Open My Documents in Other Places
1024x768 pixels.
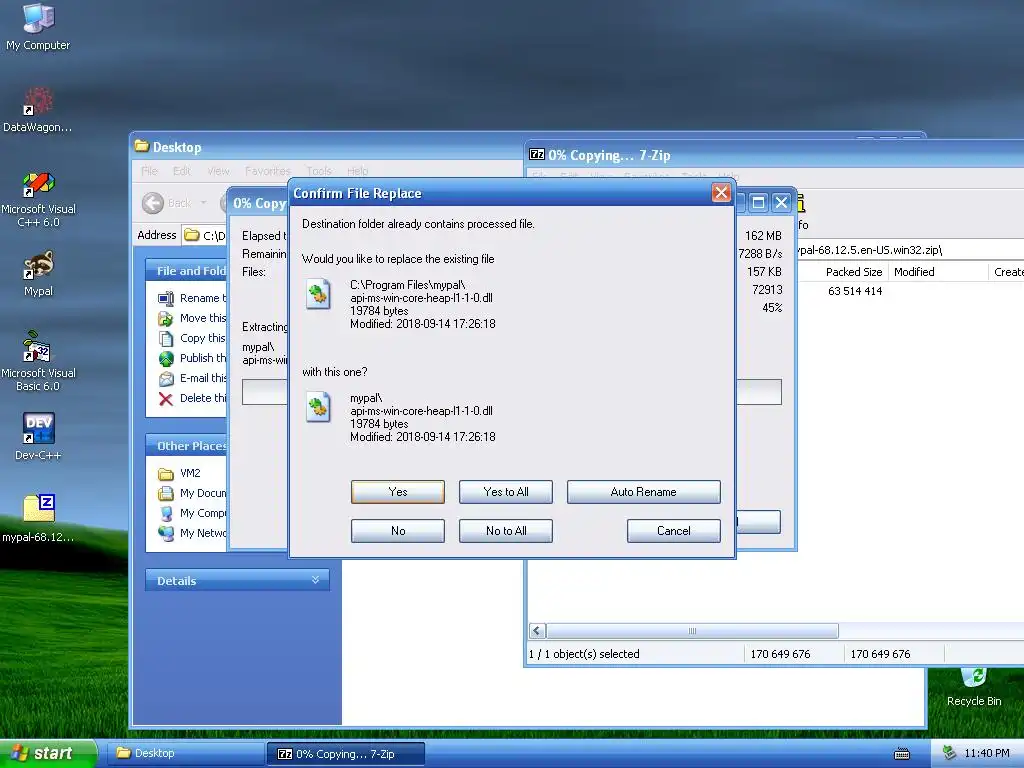coord(192,493)
